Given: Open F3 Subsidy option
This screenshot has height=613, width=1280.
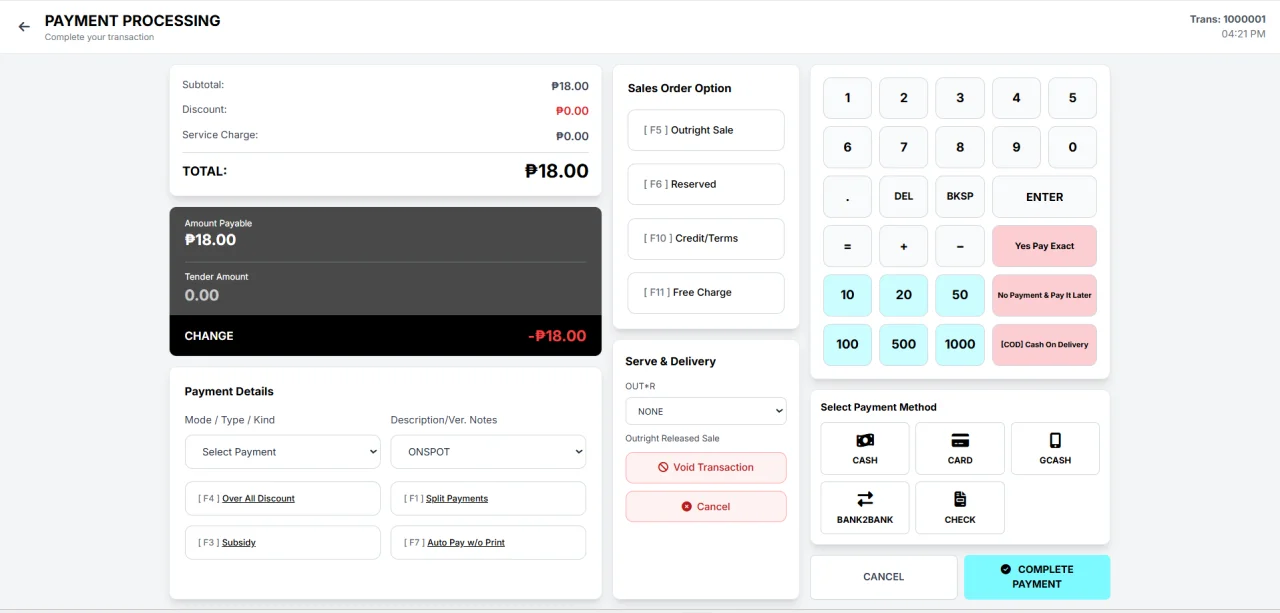Looking at the screenshot, I should pos(283,542).
